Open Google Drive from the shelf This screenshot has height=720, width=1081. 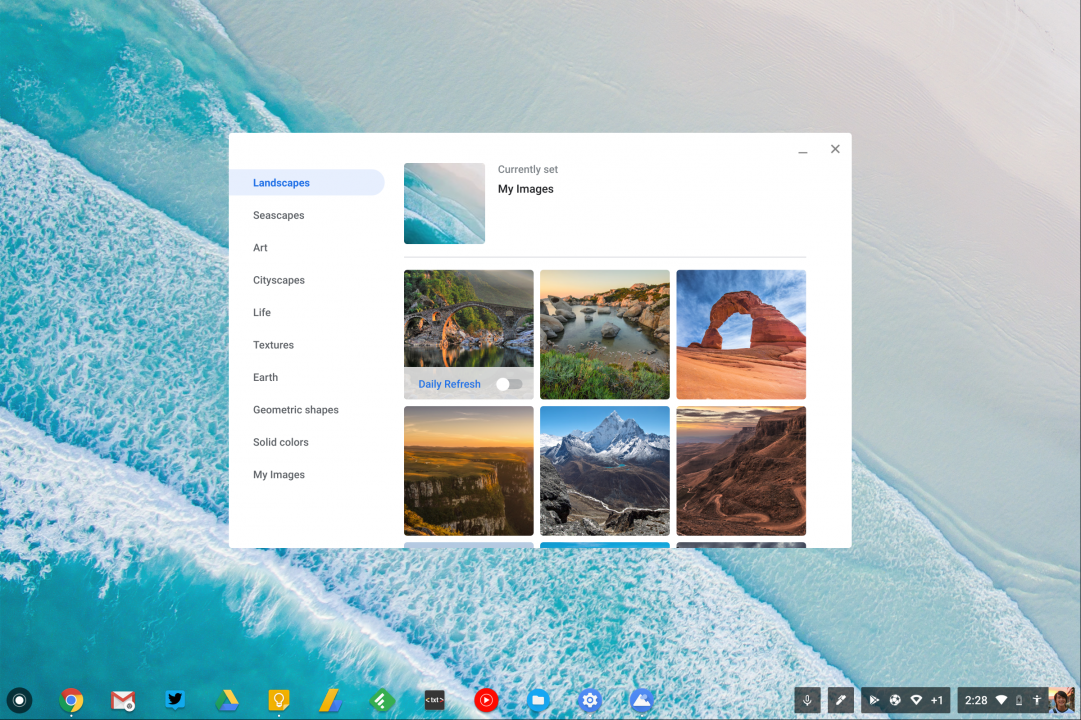(x=227, y=700)
